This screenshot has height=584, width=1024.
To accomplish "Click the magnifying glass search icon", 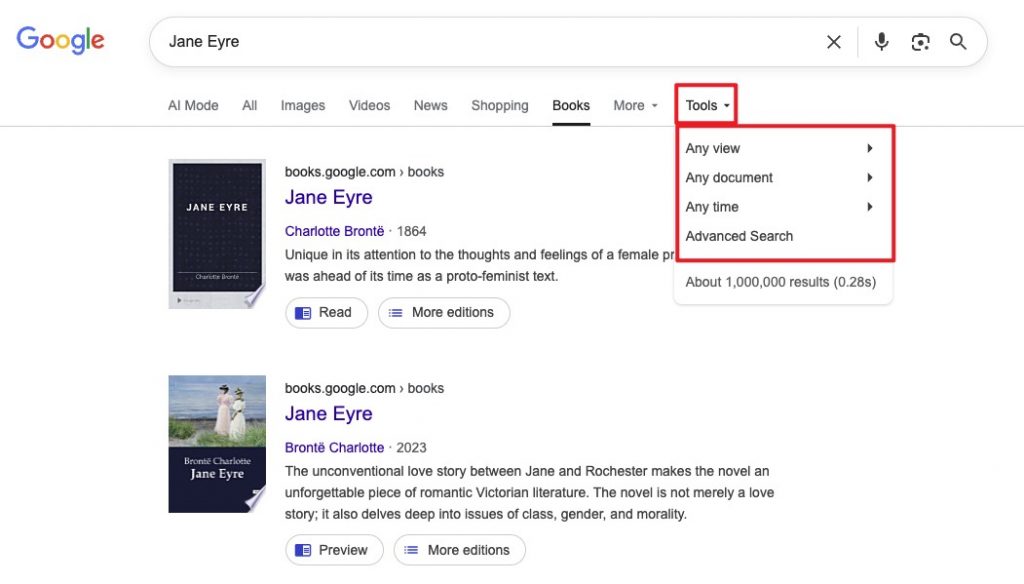I will [x=958, y=42].
